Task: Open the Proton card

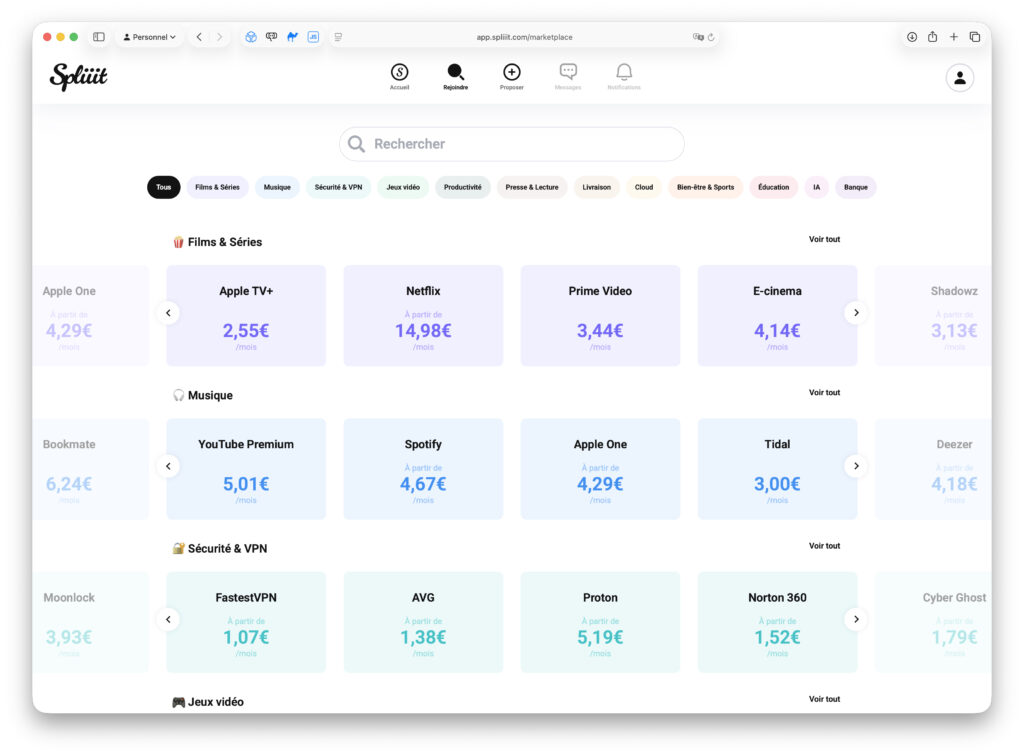Action: (x=600, y=623)
